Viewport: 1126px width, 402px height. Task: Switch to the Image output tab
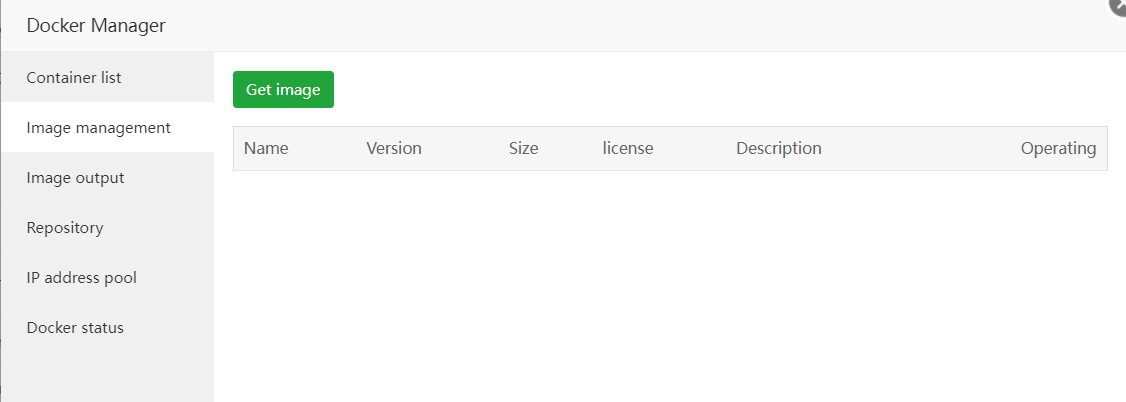coord(75,178)
